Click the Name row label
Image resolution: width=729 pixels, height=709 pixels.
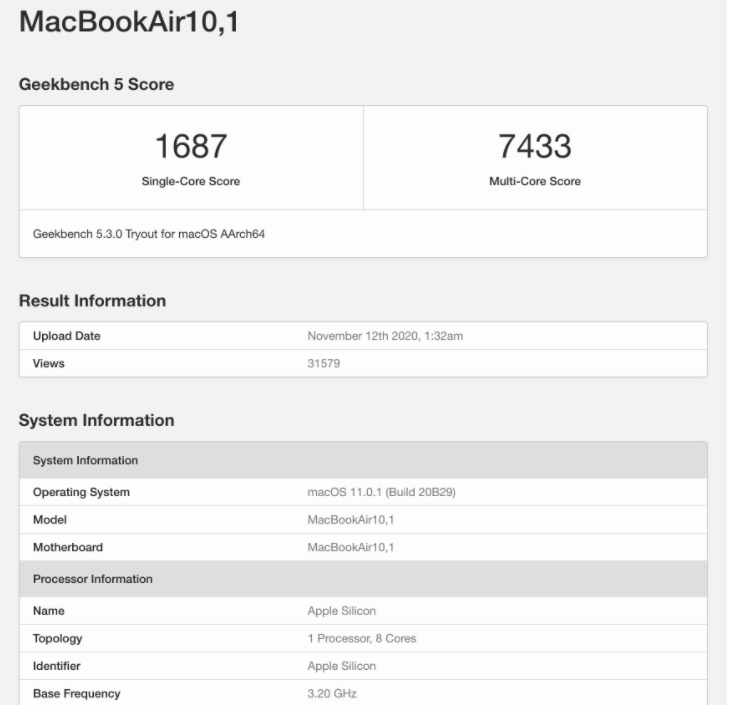48,611
